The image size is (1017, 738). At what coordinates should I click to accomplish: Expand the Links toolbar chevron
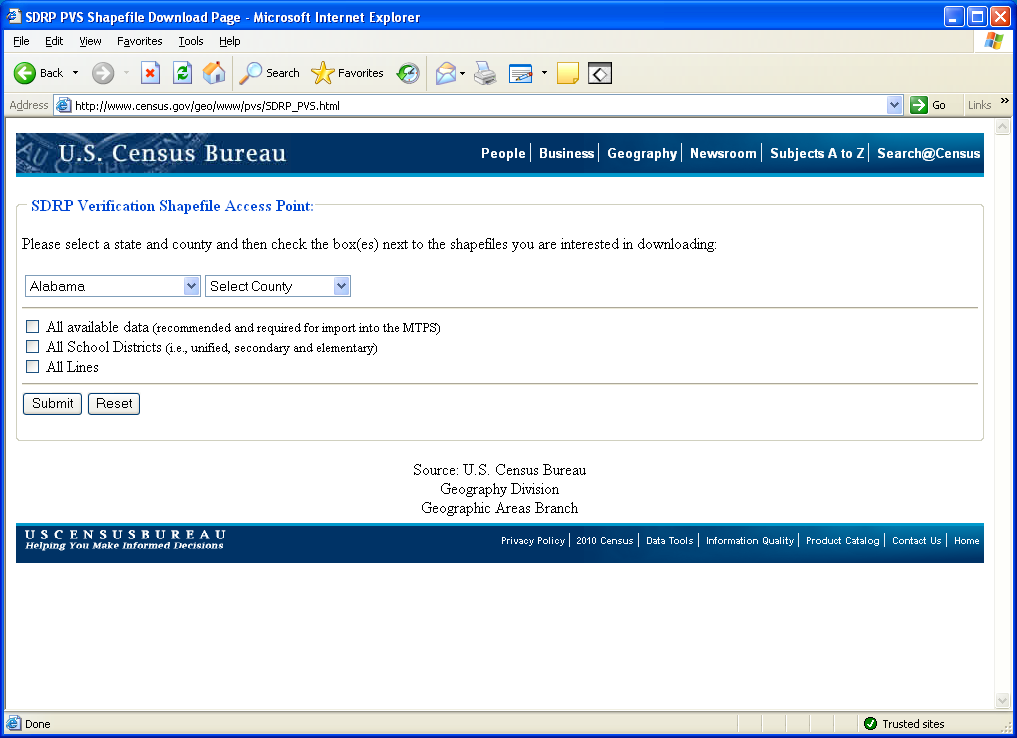click(1005, 101)
